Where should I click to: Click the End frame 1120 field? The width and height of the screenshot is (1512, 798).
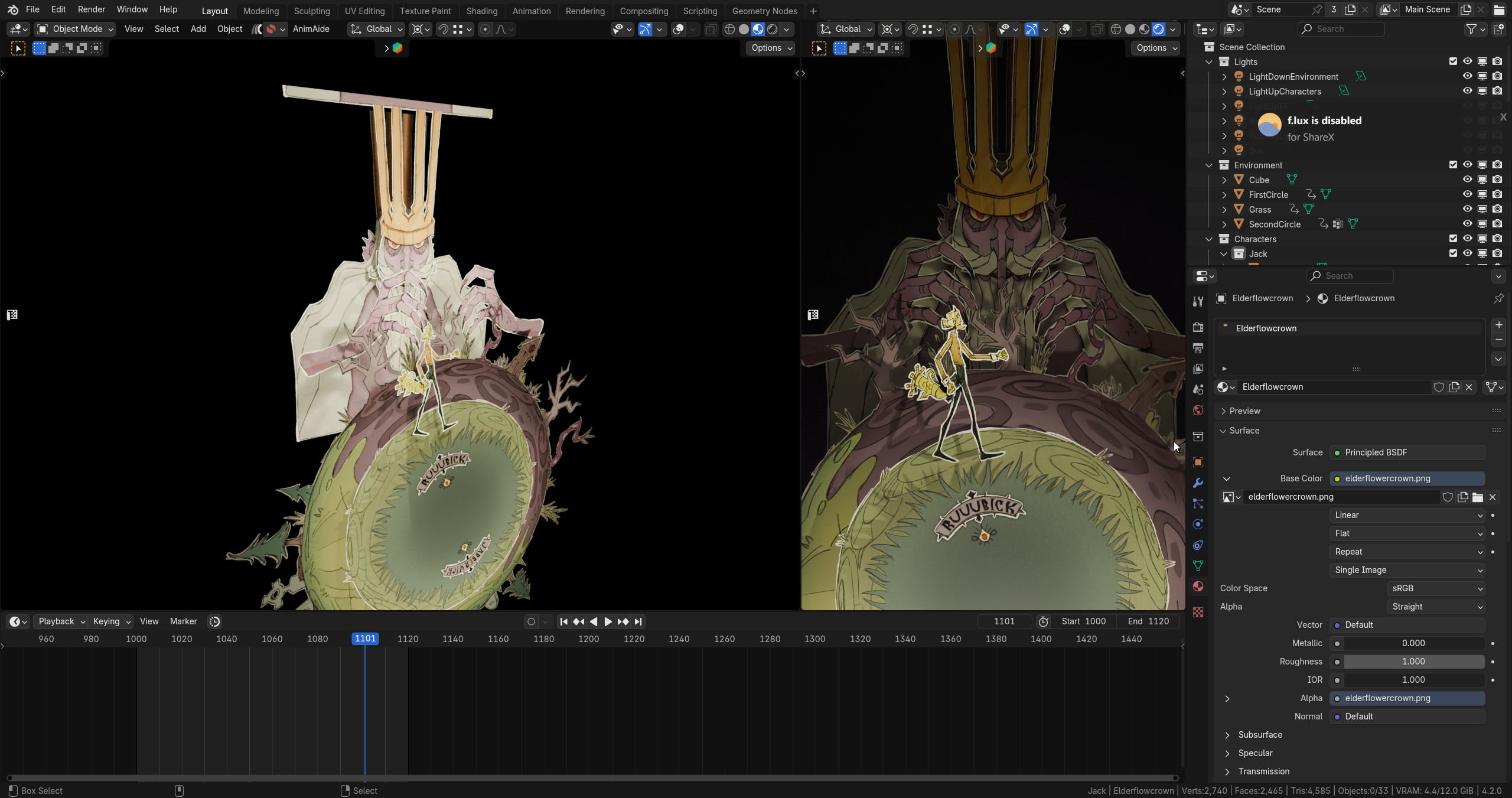pyautogui.click(x=1148, y=621)
